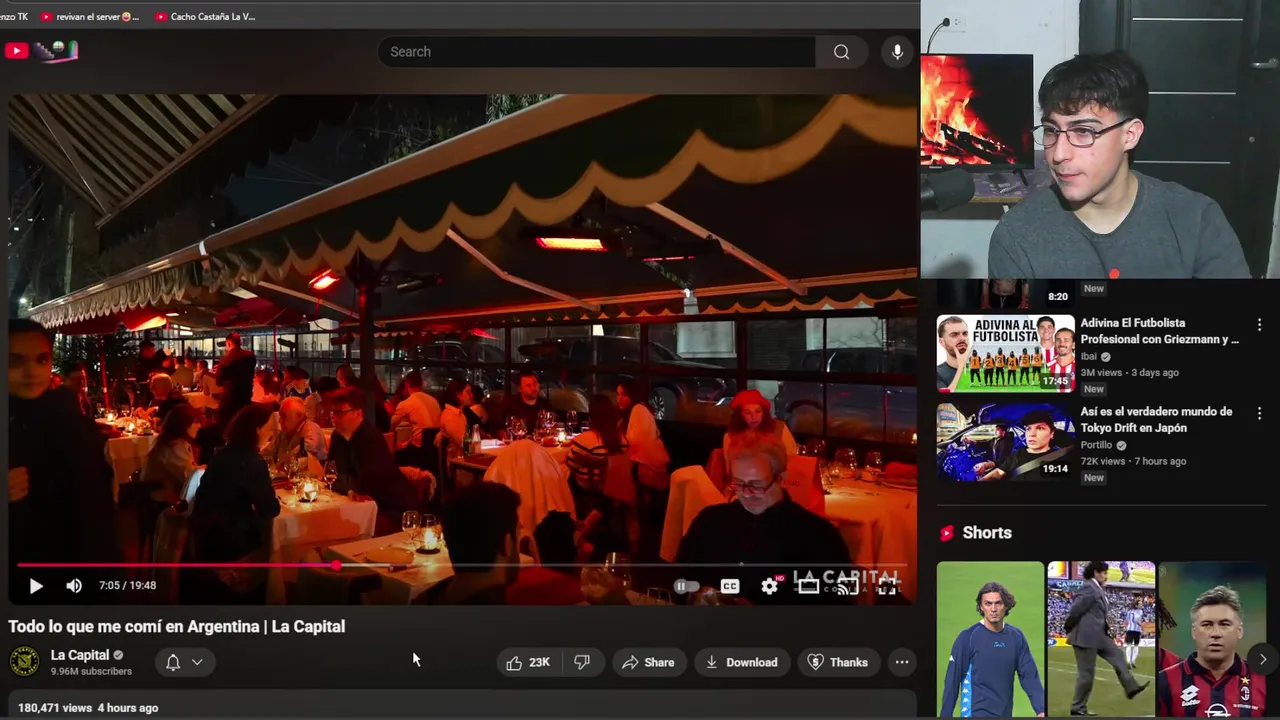Click the magnifier search button
1280x720 pixels.
click(841, 52)
